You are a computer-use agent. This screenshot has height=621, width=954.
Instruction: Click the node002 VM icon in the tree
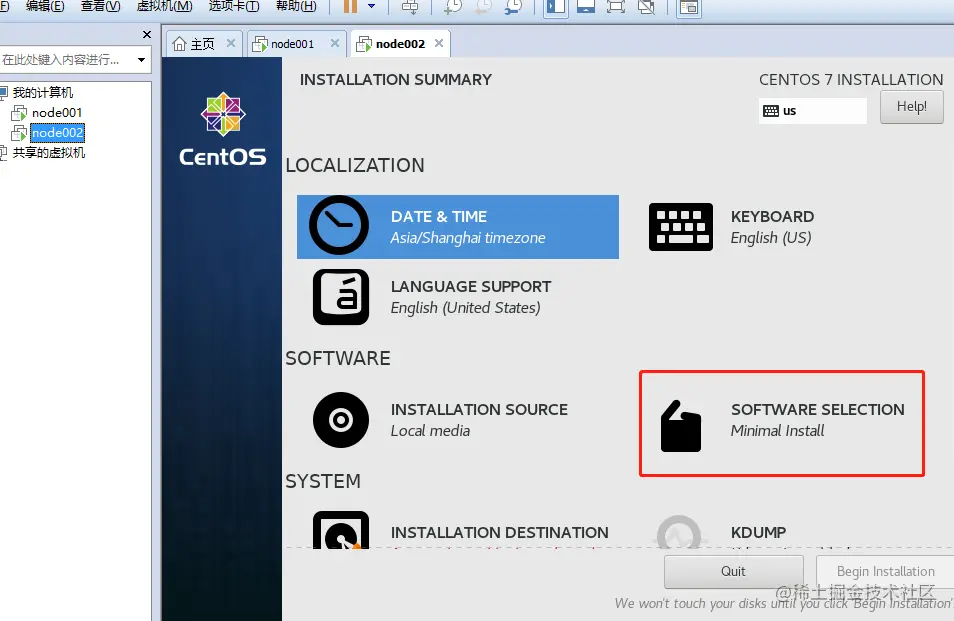19,133
